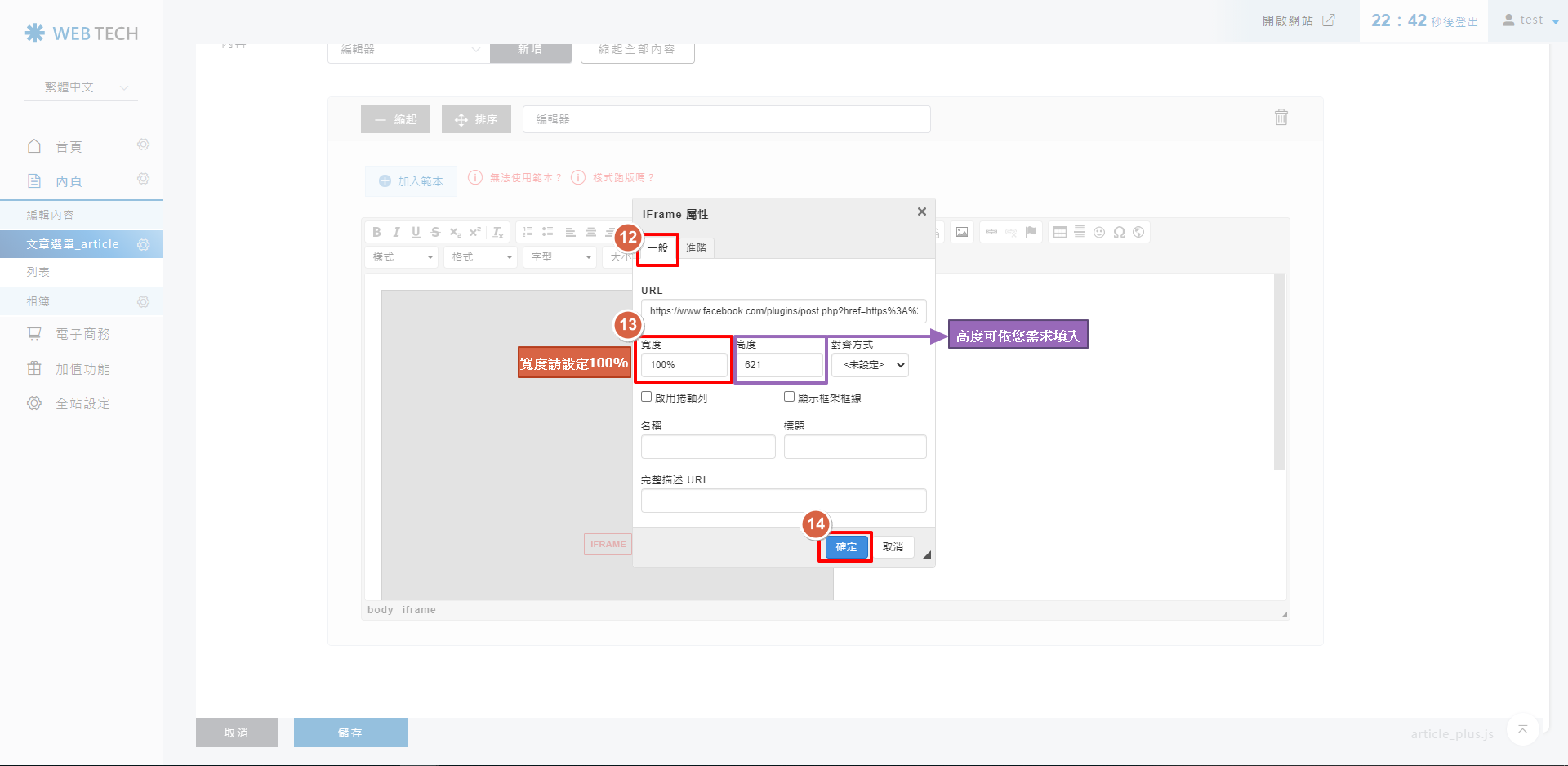Insert a smiley with the emoticon icon
Screen dimensions: 1568x766
tap(1099, 233)
